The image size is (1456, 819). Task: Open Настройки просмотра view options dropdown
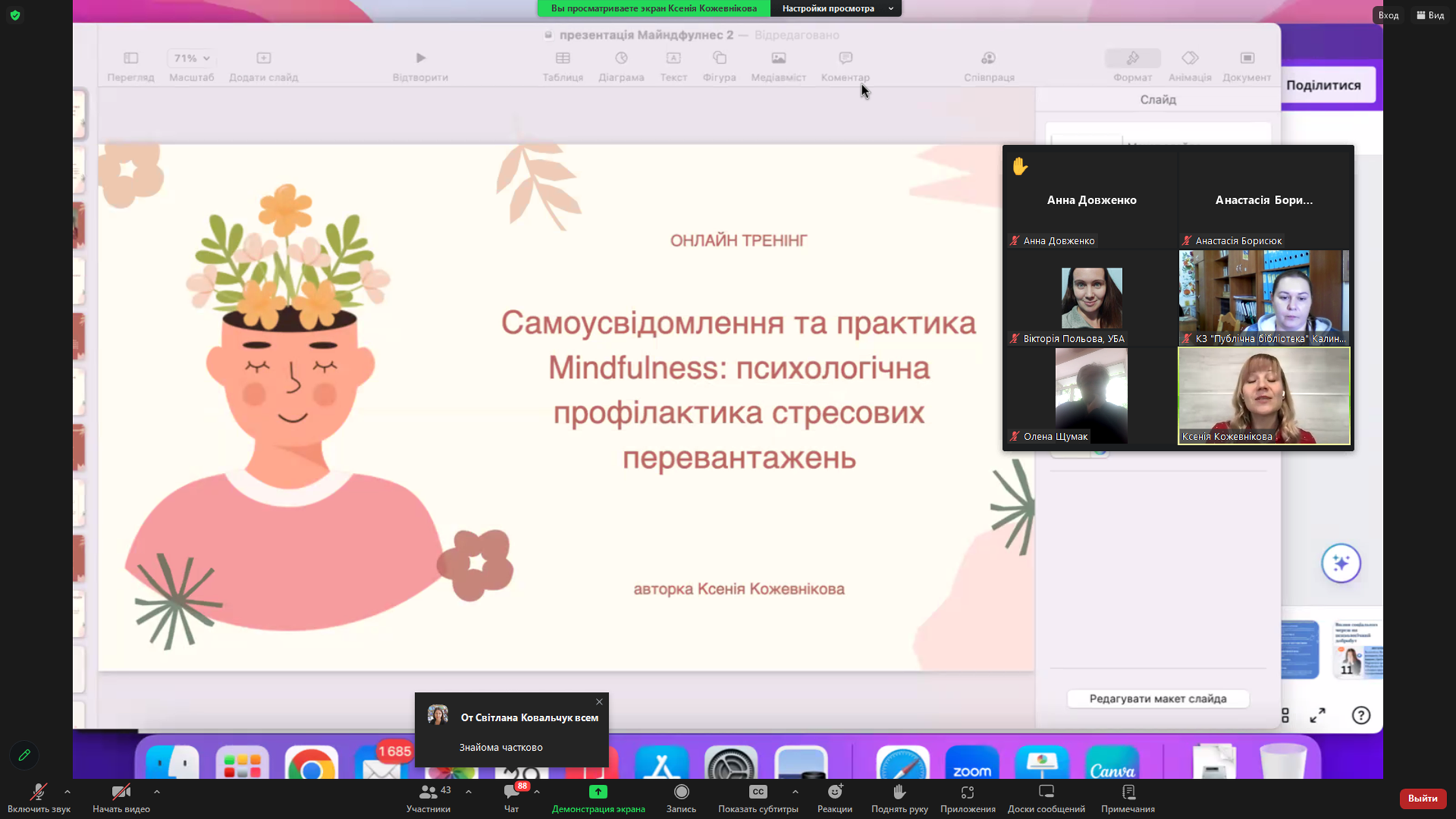tap(836, 8)
